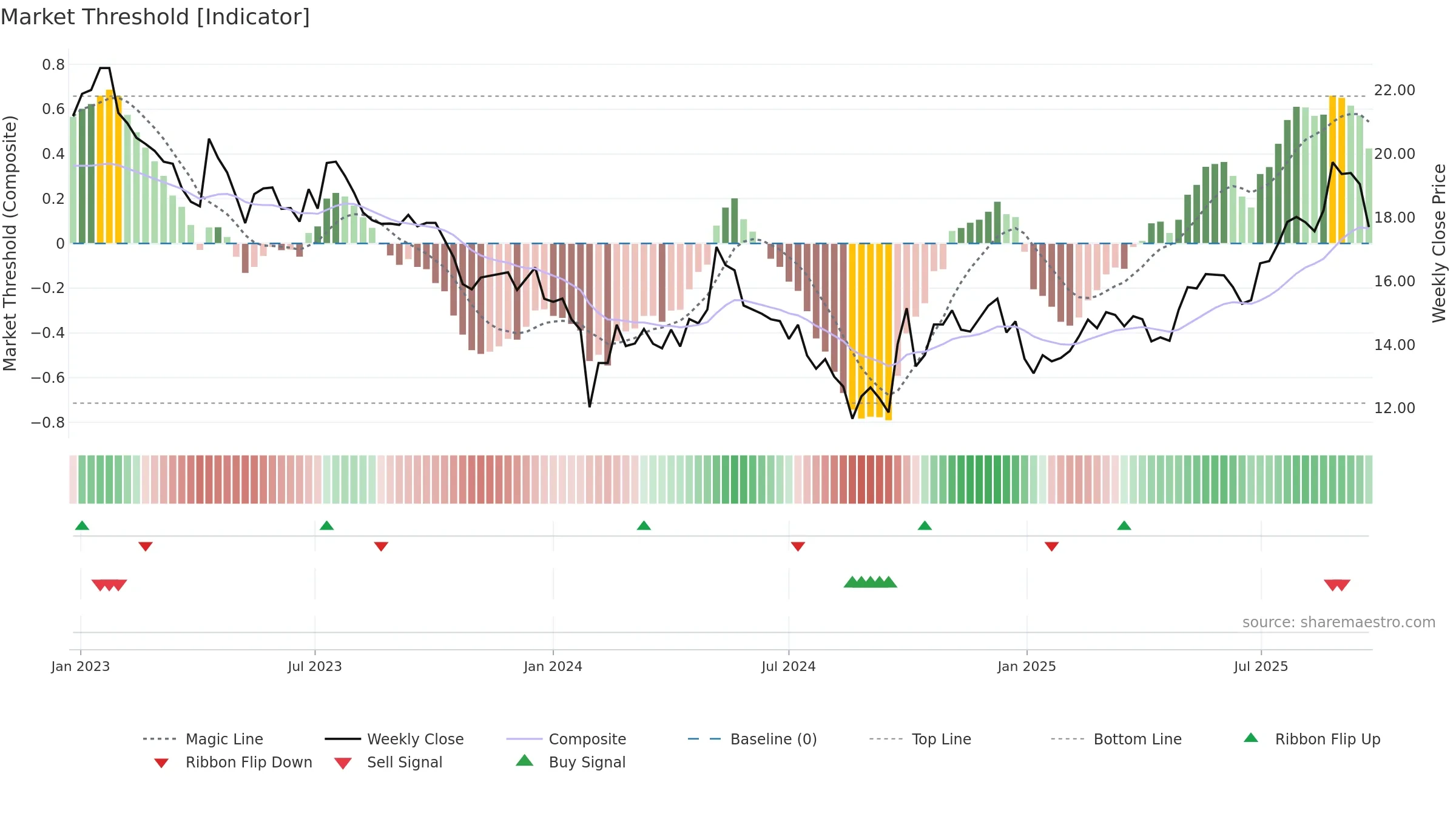Click the red Sell Signal legend triangle
Screen dimensions: 1456x819
[343, 763]
